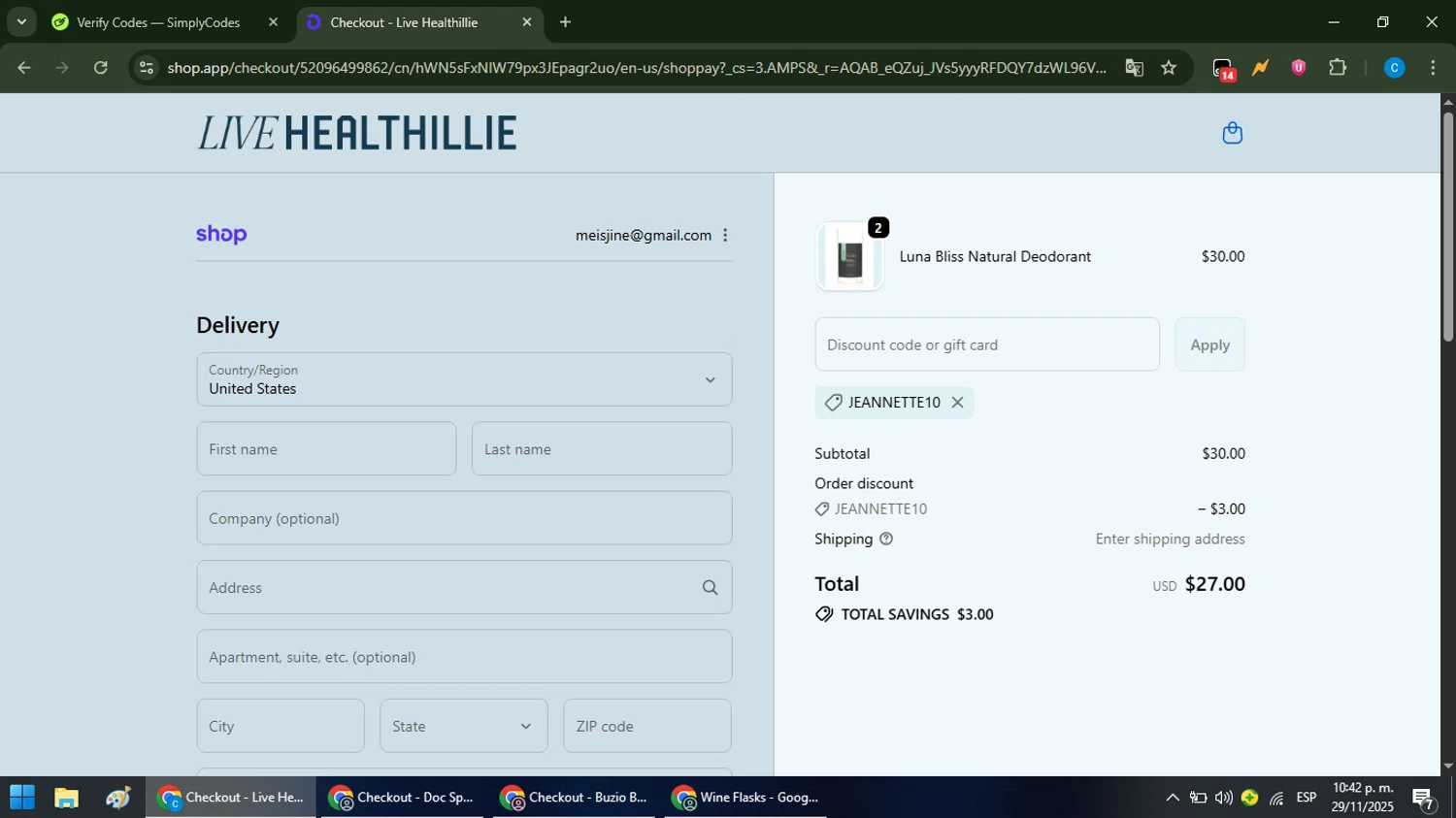The image size is (1456, 818).
Task: Click the shipping info question mark icon
Action: 885,539
